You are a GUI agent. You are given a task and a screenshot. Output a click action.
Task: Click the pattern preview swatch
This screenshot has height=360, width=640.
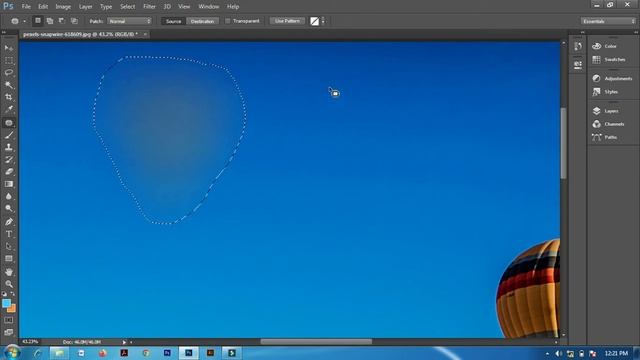pos(314,21)
